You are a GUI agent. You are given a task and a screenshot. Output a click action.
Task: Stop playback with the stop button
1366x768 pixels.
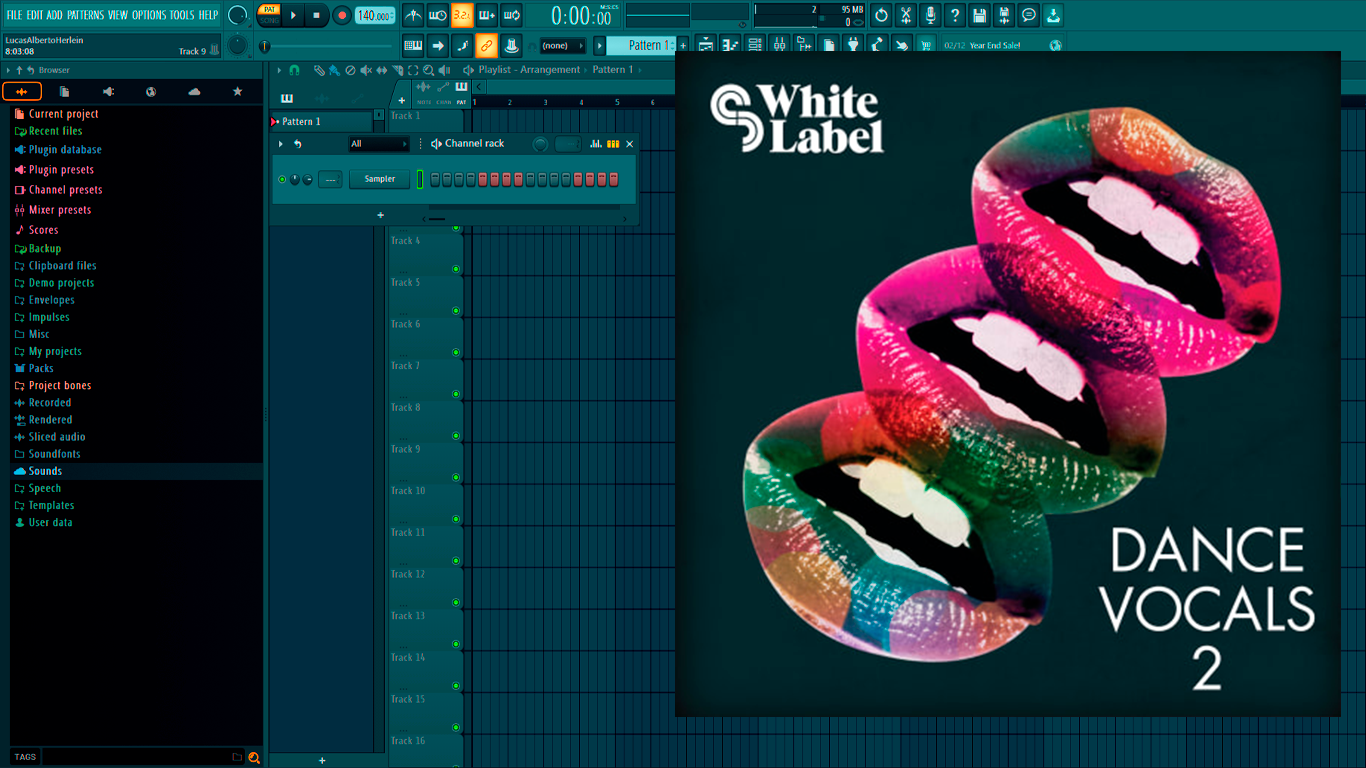317,15
